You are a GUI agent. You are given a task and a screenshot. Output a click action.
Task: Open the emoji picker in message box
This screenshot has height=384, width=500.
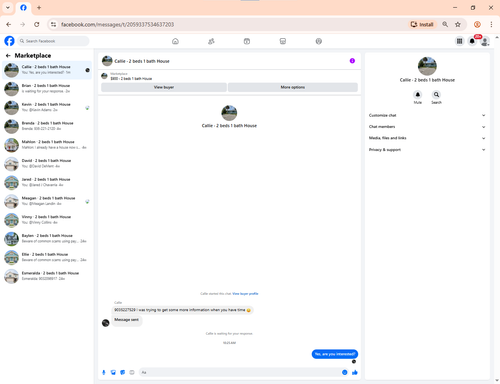[x=345, y=372]
